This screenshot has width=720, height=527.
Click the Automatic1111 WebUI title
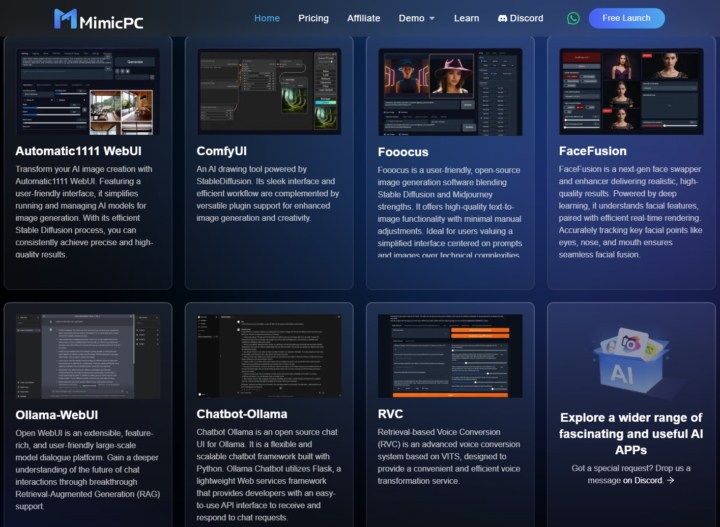(x=79, y=151)
